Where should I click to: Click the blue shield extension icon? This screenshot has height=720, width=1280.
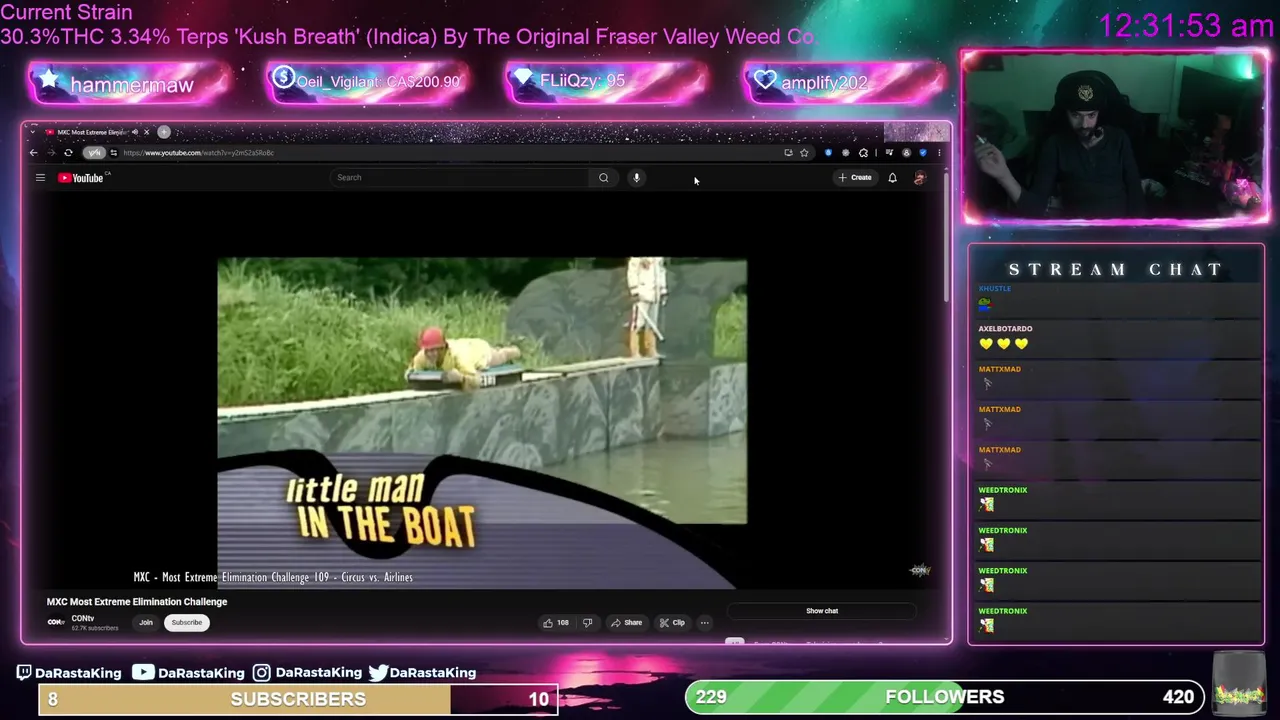pos(828,153)
